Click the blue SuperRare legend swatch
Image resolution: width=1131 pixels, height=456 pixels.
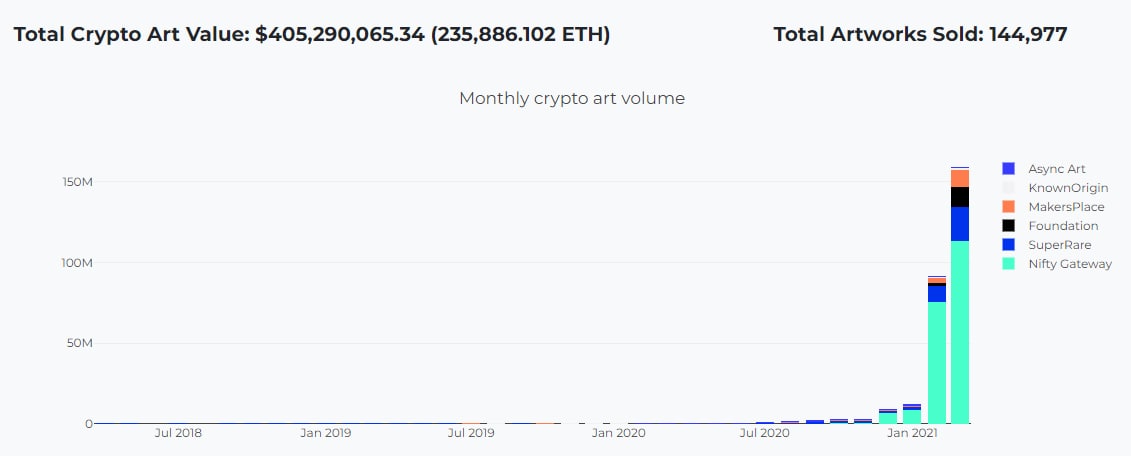pyautogui.click(x=1008, y=245)
